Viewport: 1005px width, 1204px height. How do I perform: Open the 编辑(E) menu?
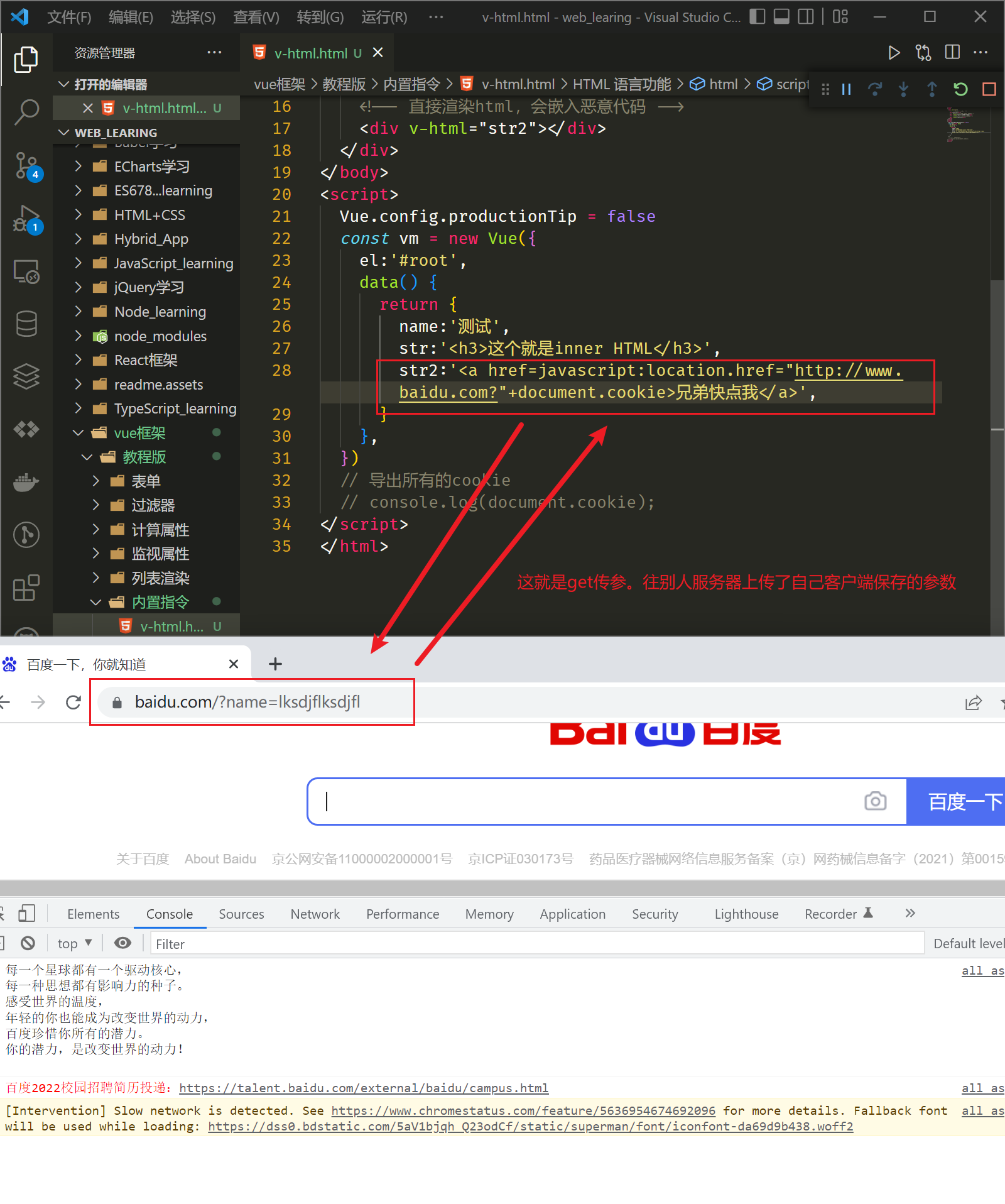point(131,17)
